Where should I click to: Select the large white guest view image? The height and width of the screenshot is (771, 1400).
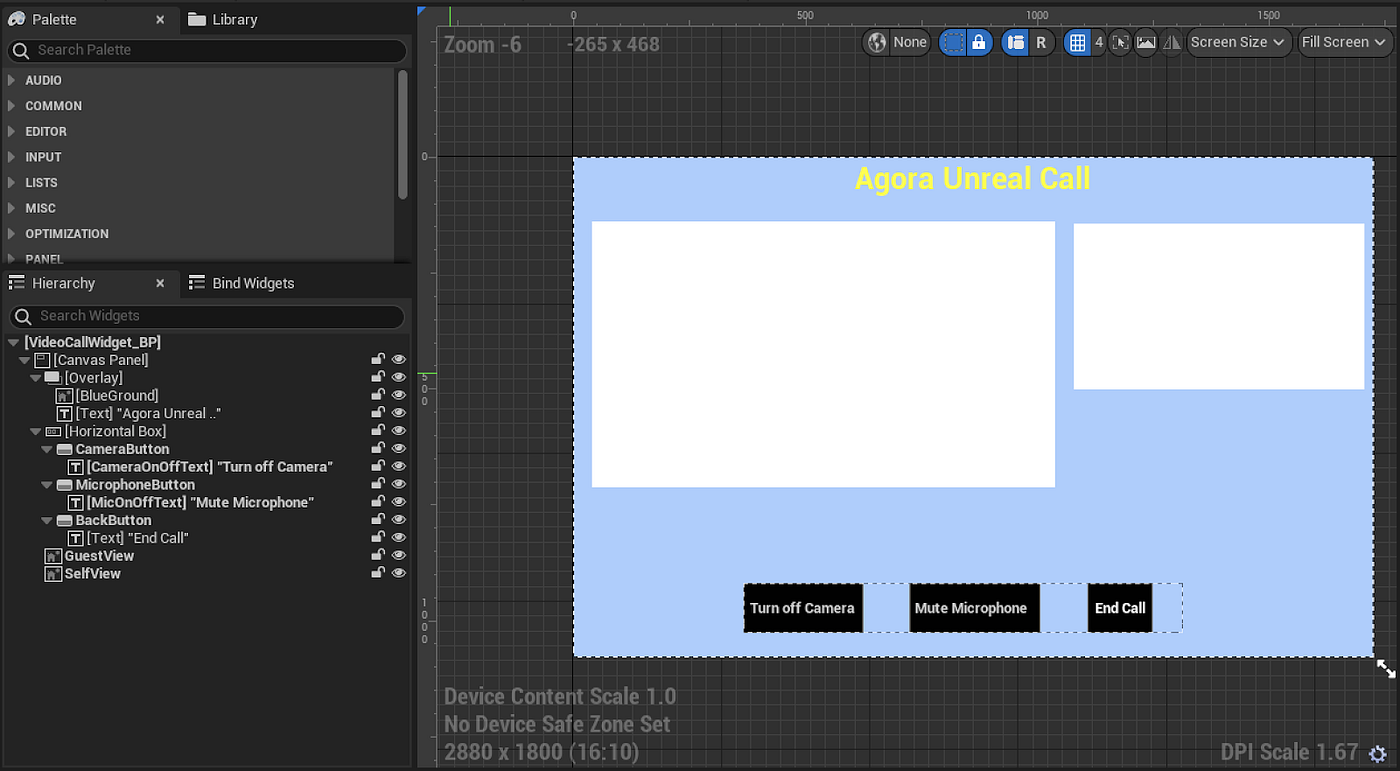coord(823,354)
